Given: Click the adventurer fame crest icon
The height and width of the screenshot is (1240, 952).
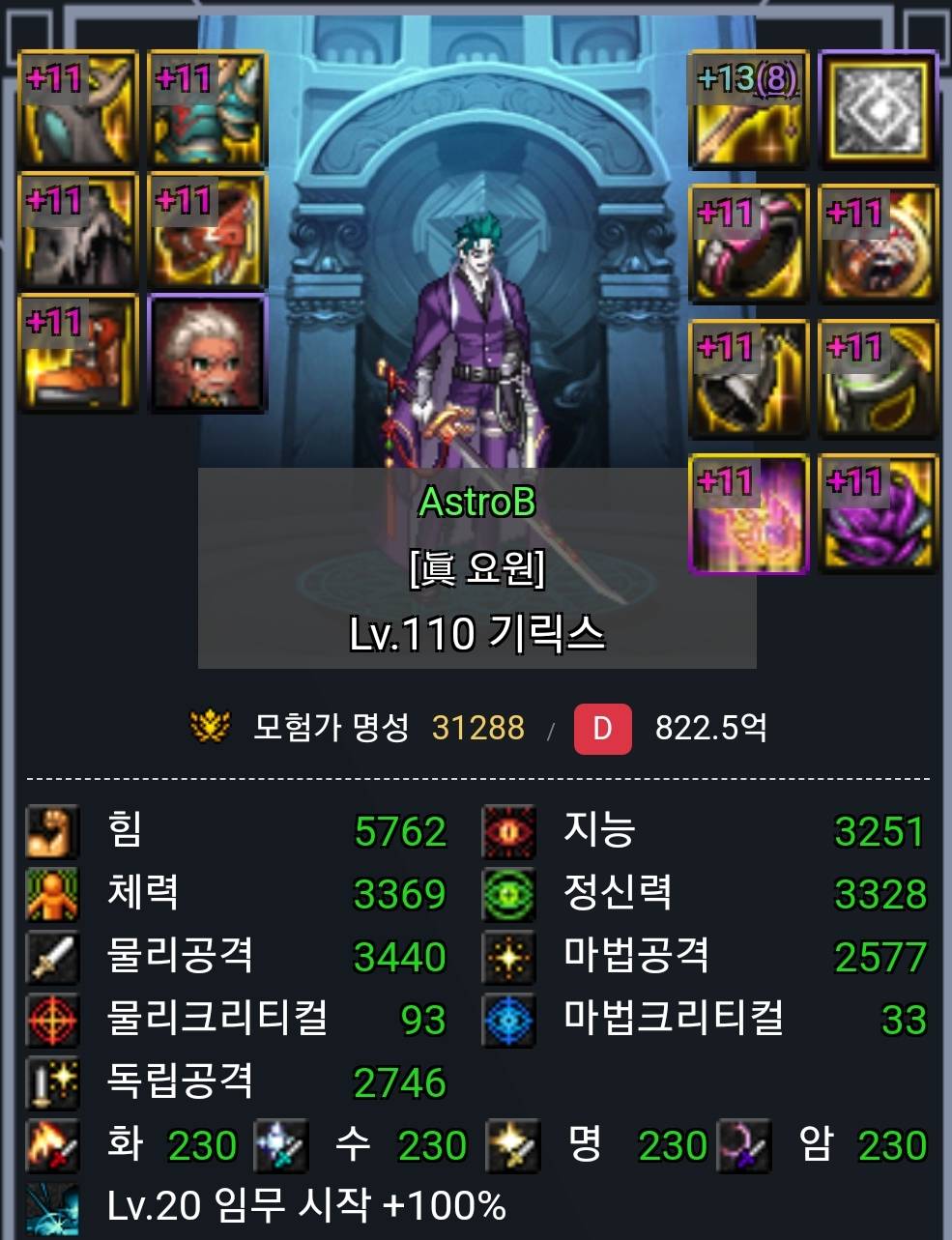Looking at the screenshot, I should 209,728.
